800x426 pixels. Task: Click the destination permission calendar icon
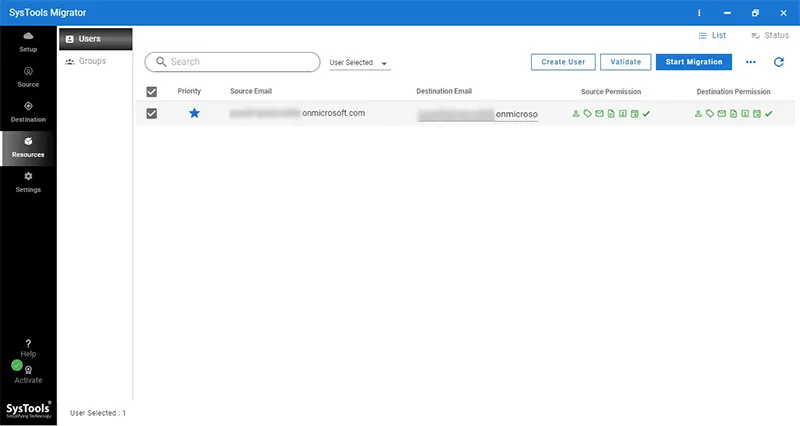point(757,113)
